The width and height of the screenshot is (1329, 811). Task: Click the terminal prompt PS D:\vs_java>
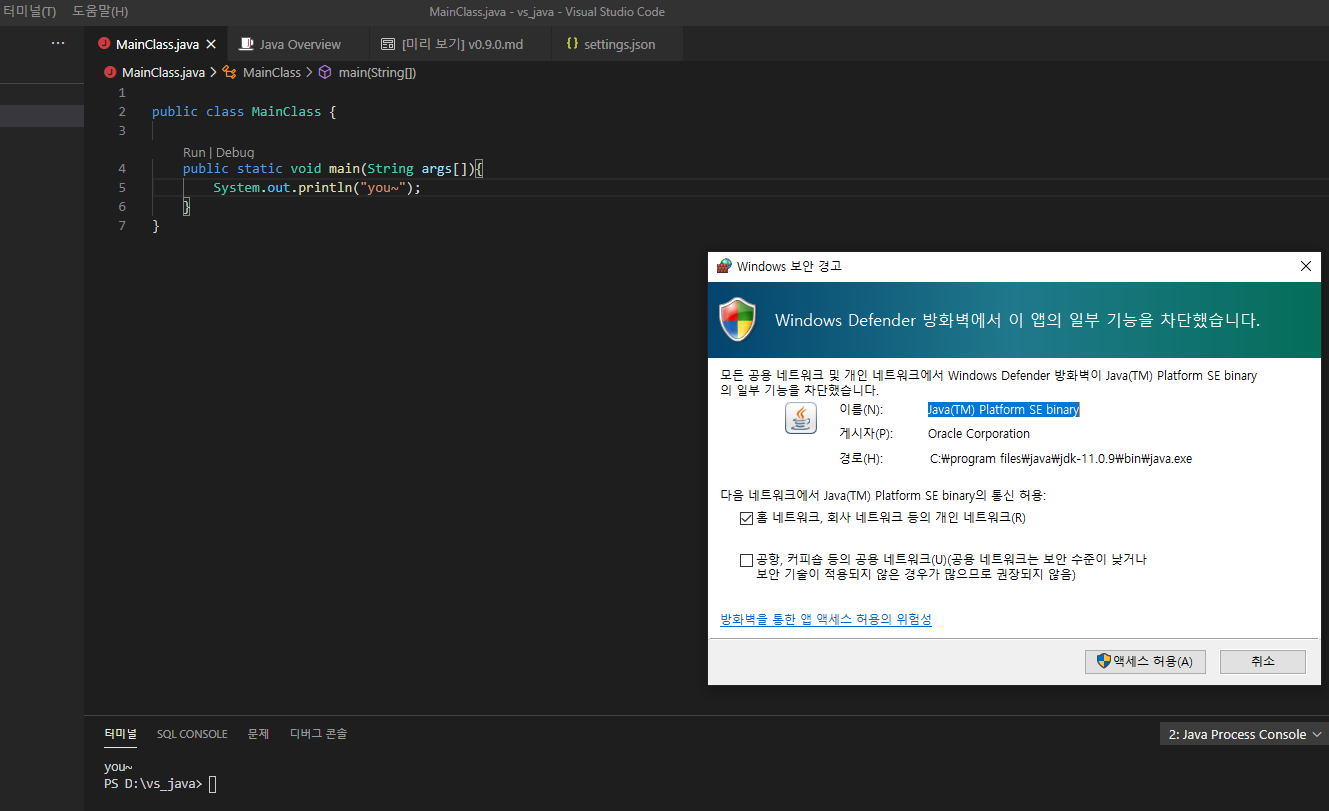(153, 784)
